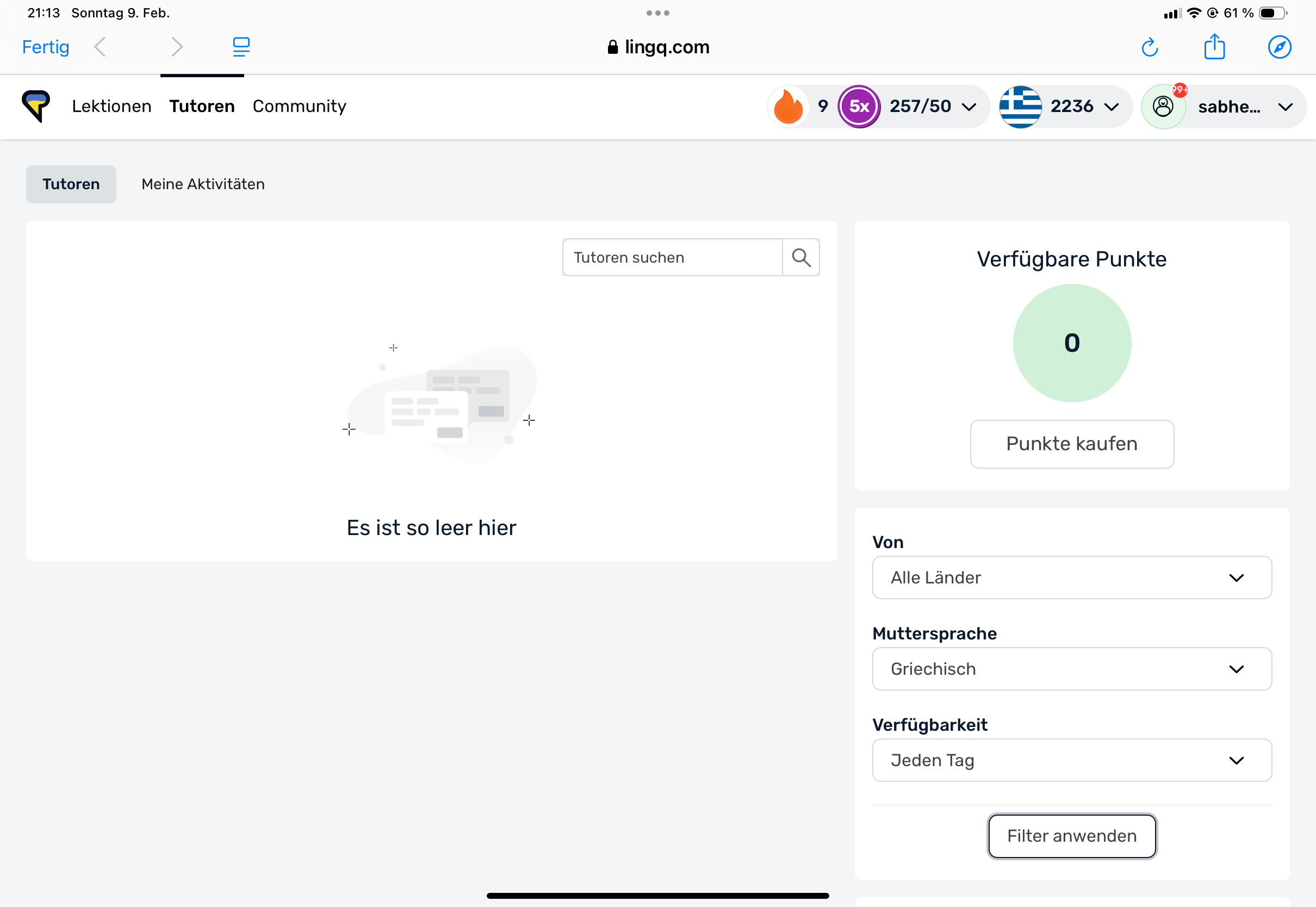Tap the Wi-Fi icon in status bar
Screen dimensions: 1316x907
pos(1194,13)
